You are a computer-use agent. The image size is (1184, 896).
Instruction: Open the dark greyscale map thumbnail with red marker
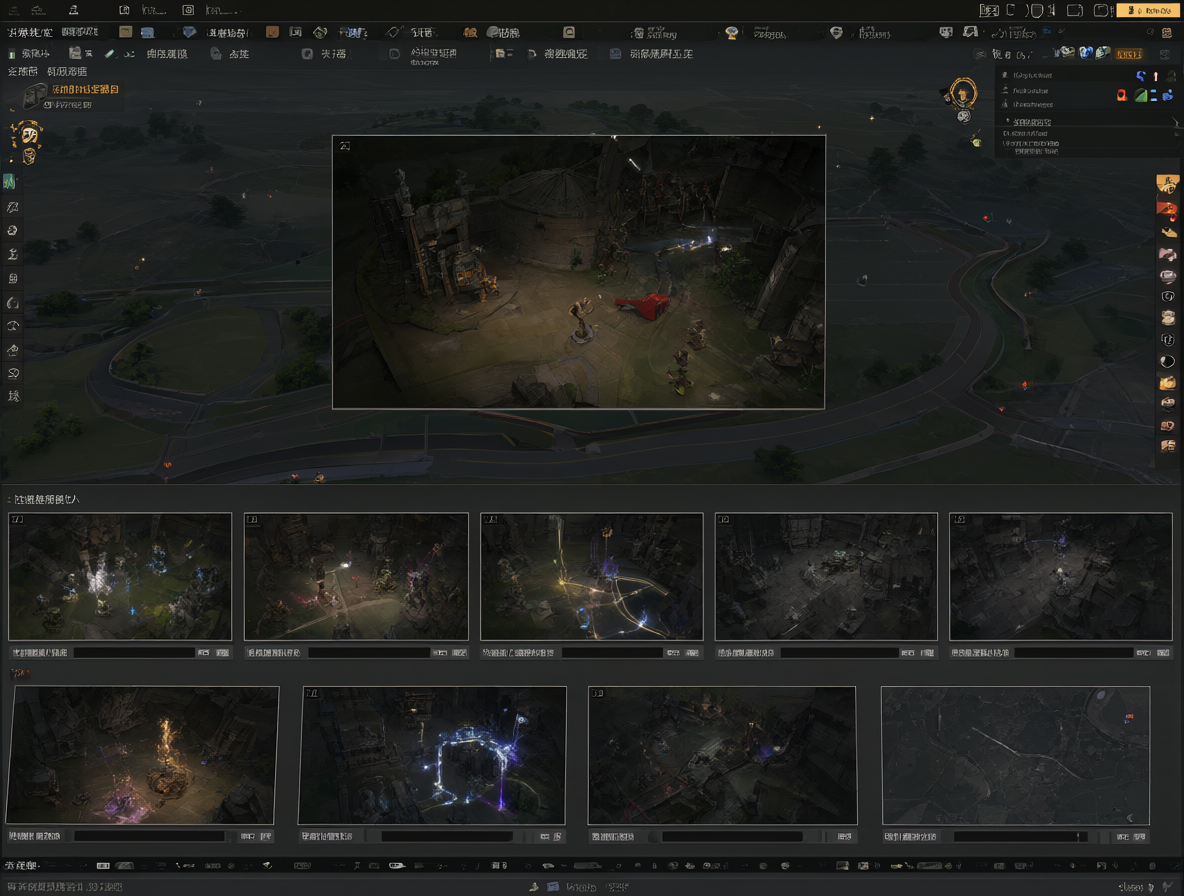(1016, 755)
